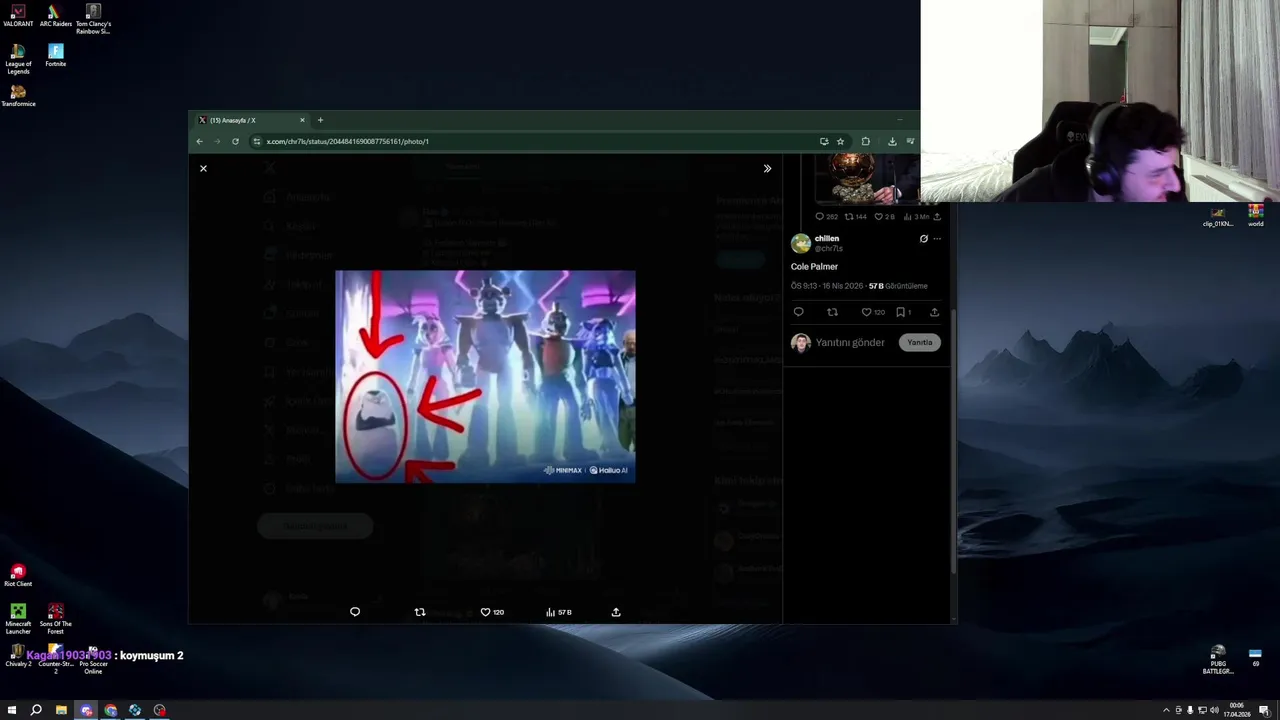Open the taskbar search icon

[x=36, y=710]
